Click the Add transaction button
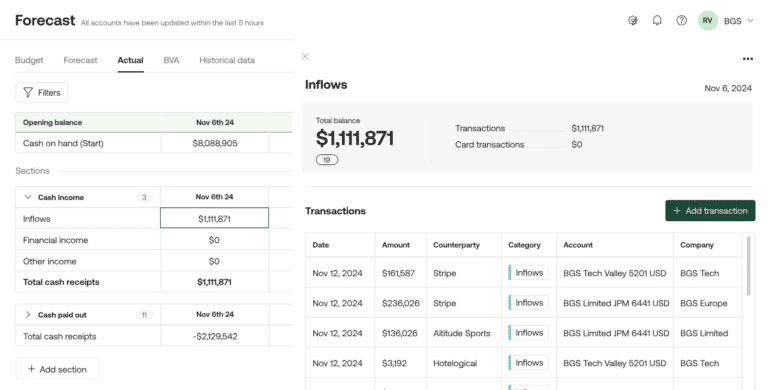768x390 pixels. (710, 211)
